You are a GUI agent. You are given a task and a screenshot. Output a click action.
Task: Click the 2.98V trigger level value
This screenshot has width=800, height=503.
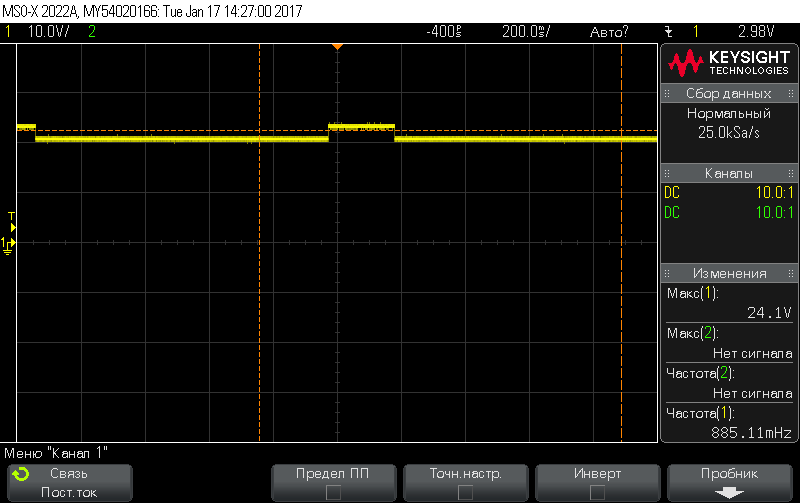(x=756, y=32)
